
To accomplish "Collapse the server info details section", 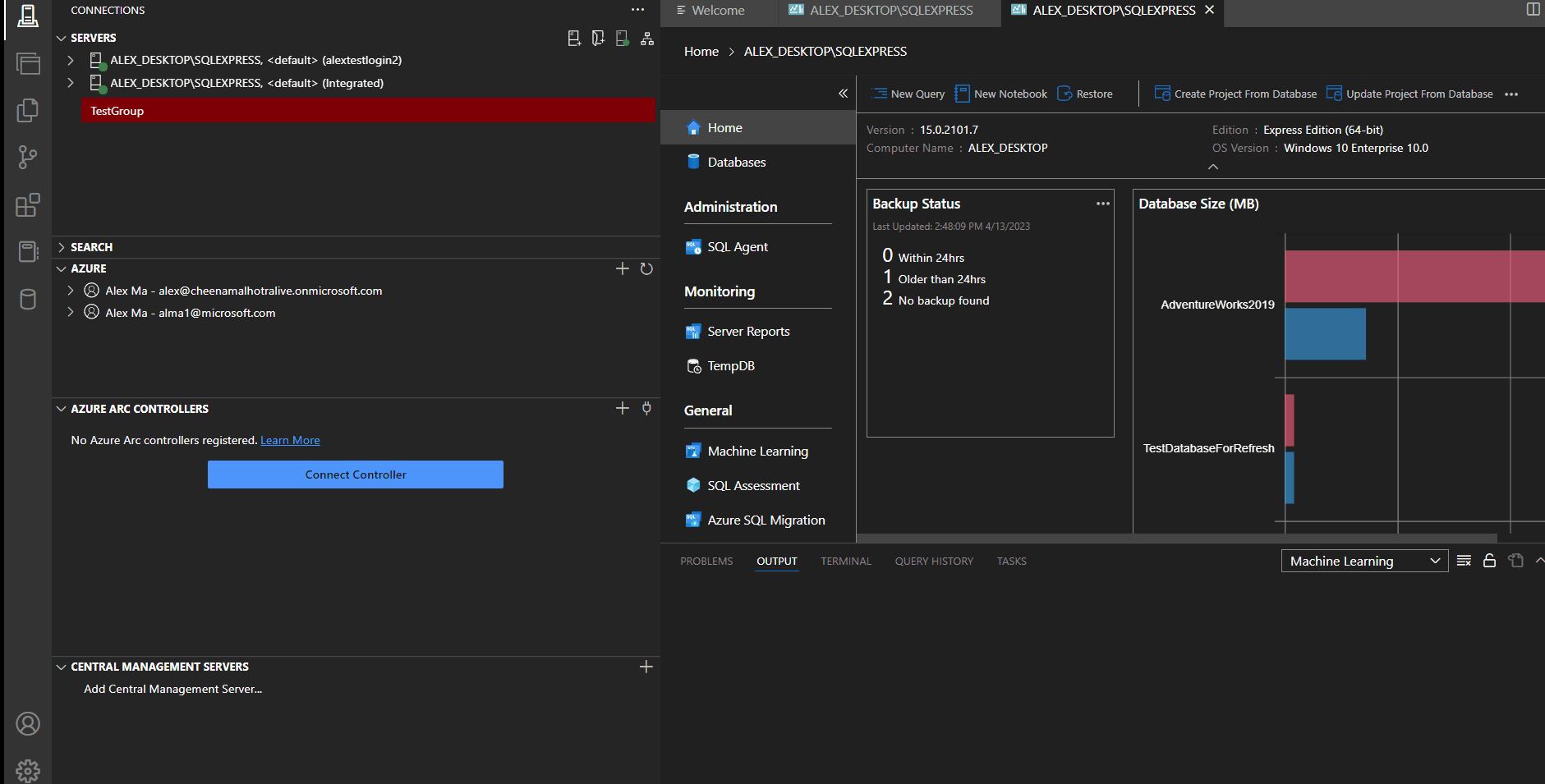I will tap(1212, 167).
